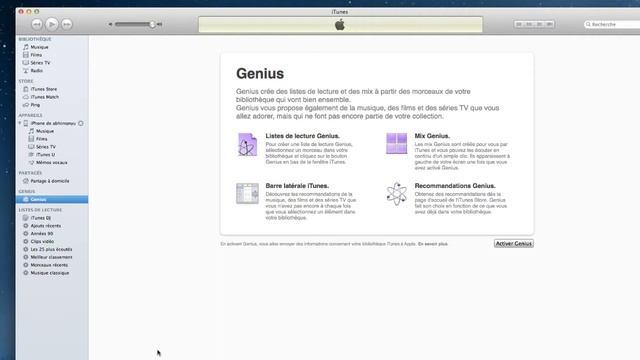Click the Mix Genius heading
This screenshot has height=360, width=640.
(432, 136)
